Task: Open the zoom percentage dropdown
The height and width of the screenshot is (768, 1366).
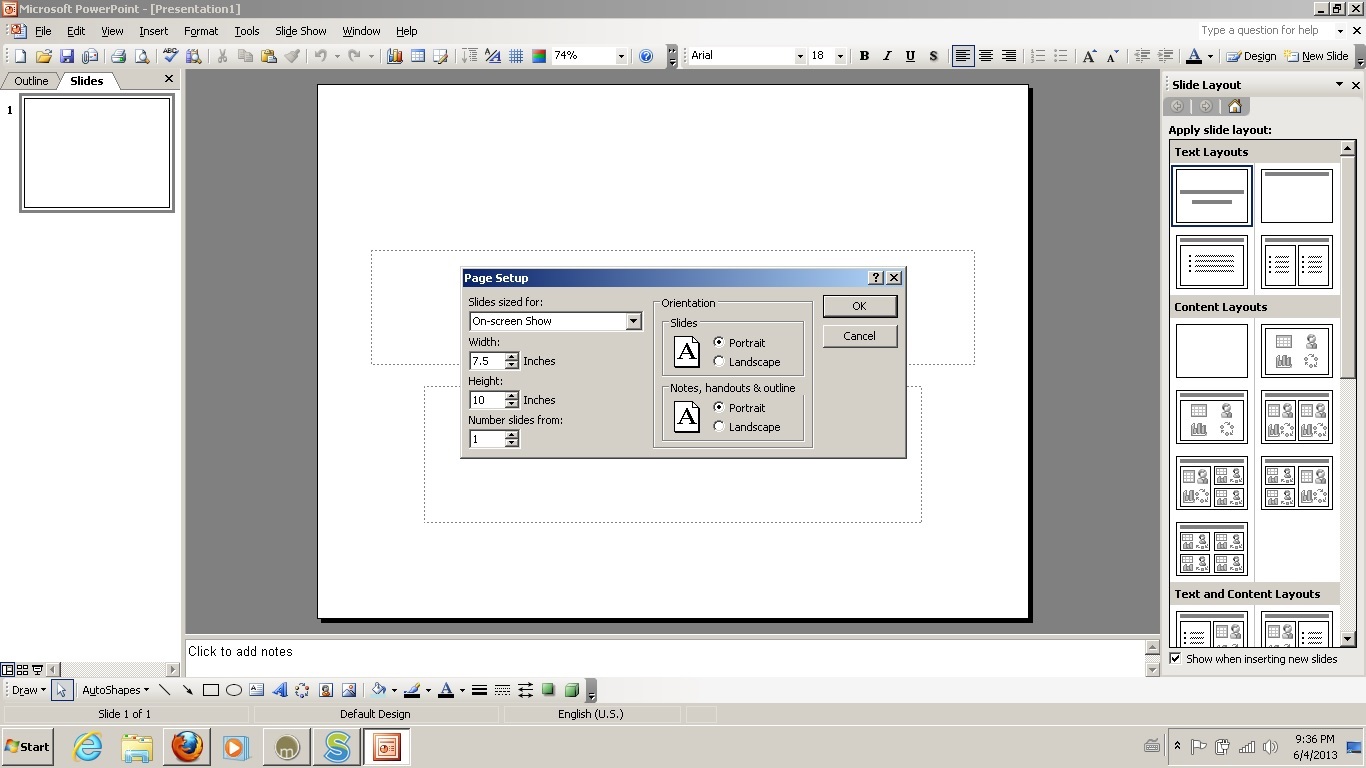Action: (620, 56)
